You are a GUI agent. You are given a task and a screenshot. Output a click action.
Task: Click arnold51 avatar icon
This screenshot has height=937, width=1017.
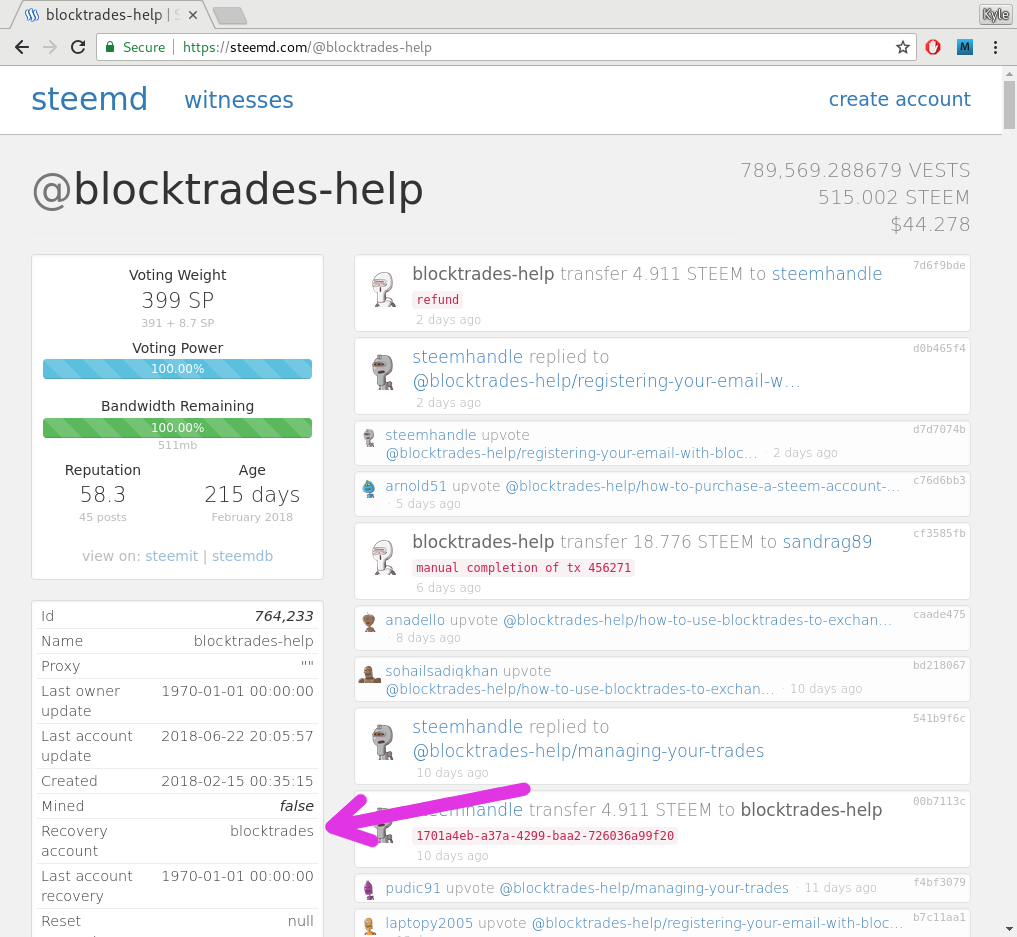click(x=369, y=489)
